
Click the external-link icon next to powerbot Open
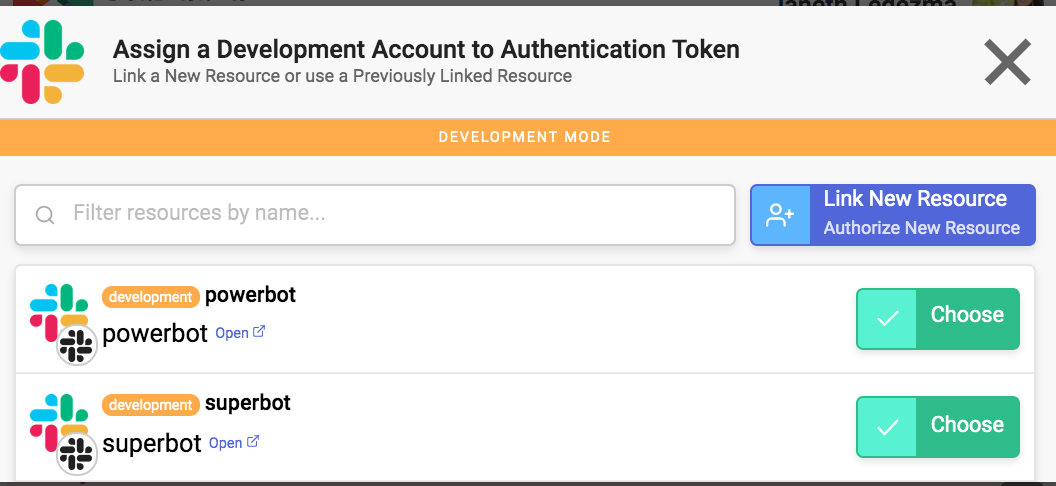tap(258, 332)
